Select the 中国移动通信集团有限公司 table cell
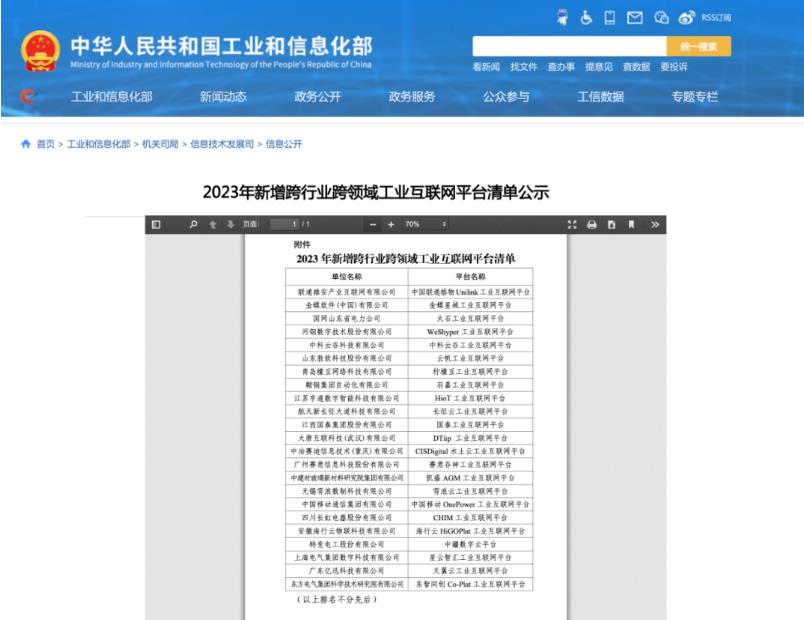This screenshot has height=620, width=804. [x=347, y=504]
